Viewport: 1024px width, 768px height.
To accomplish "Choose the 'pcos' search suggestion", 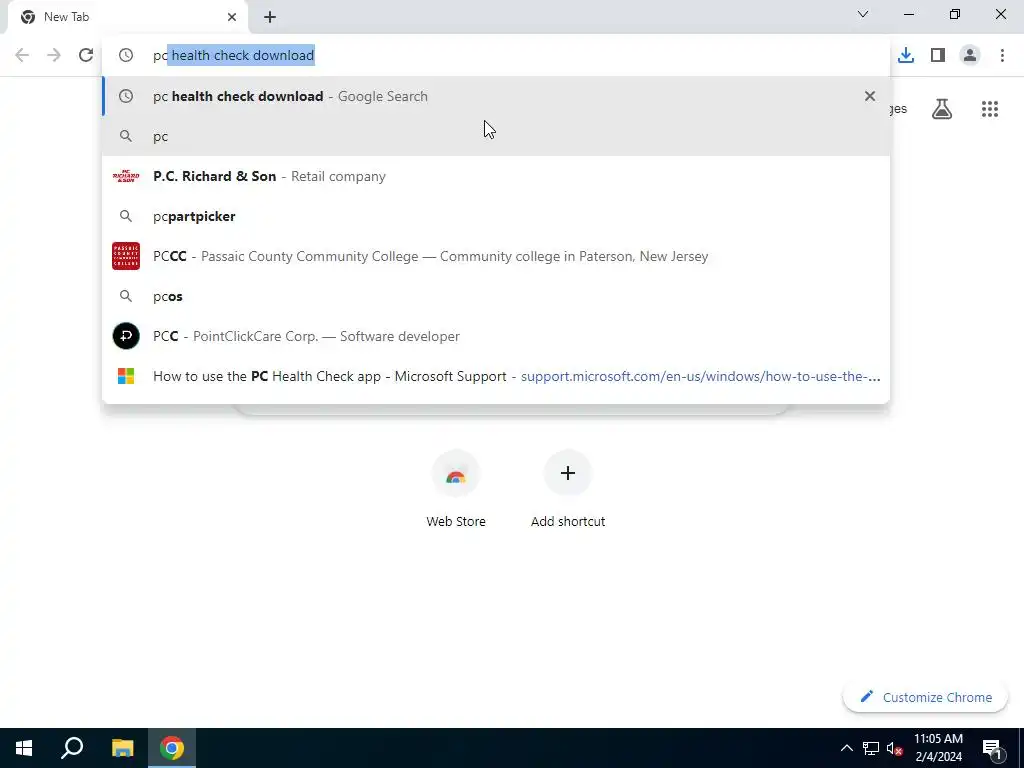I will [x=496, y=296].
